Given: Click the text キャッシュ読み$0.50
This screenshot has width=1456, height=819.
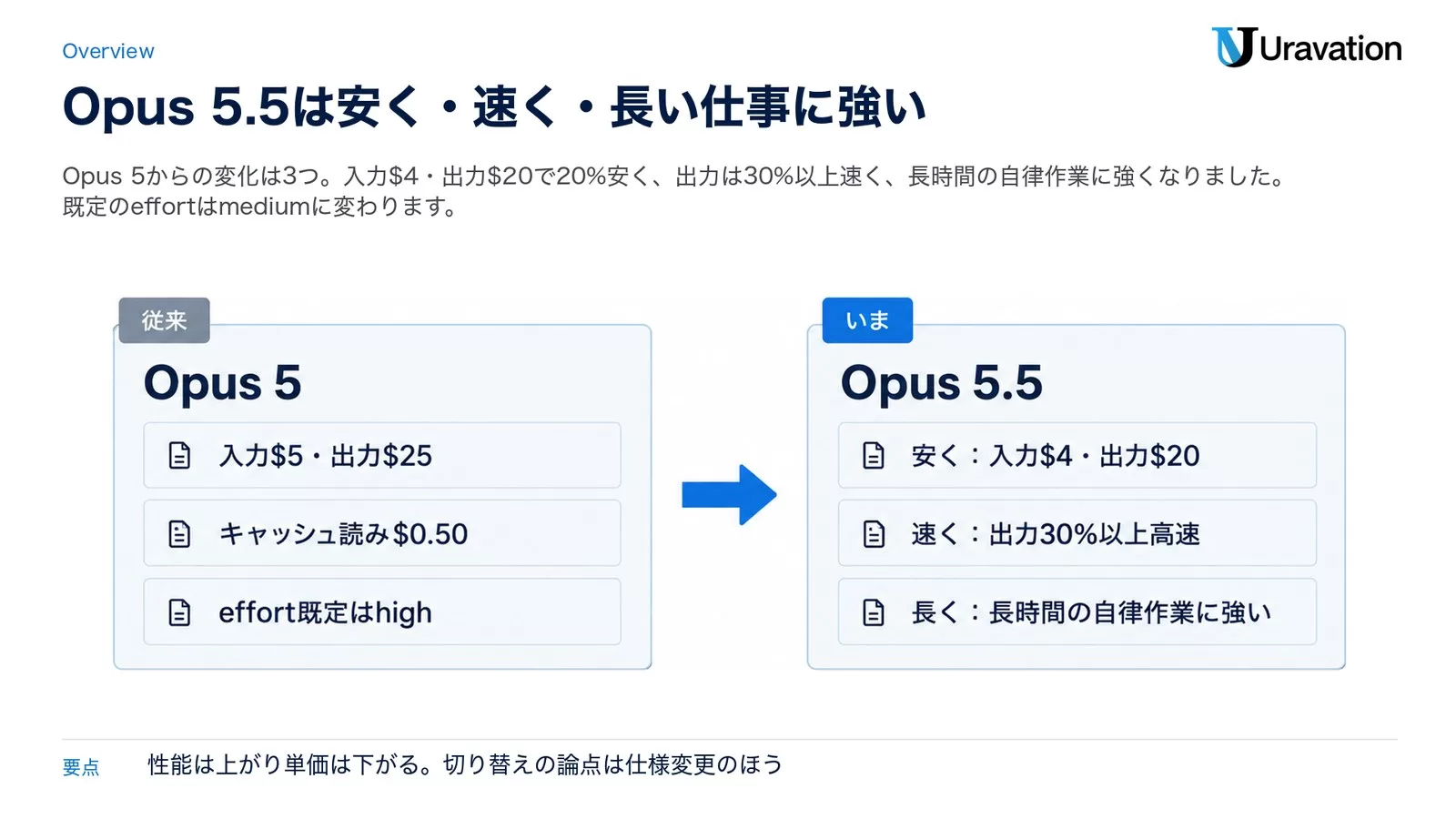Looking at the screenshot, I should tap(343, 534).
